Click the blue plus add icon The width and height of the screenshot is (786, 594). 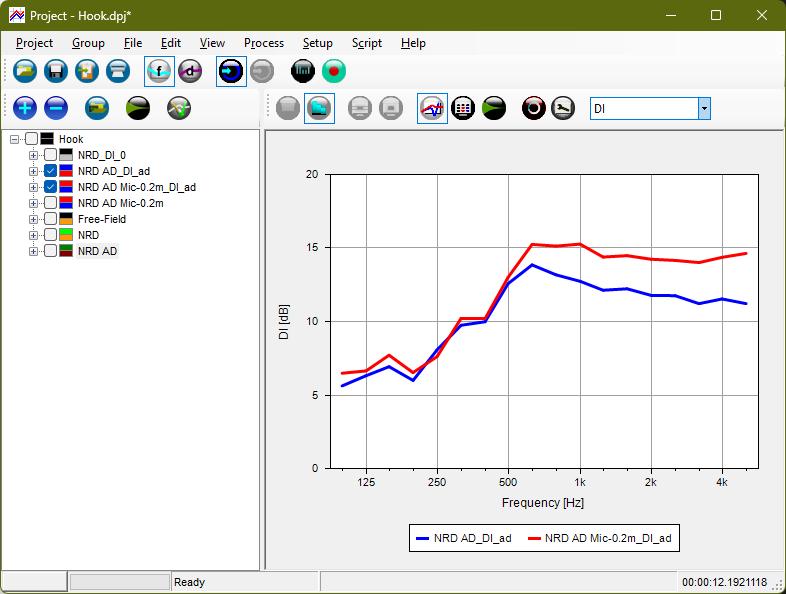tap(25, 108)
